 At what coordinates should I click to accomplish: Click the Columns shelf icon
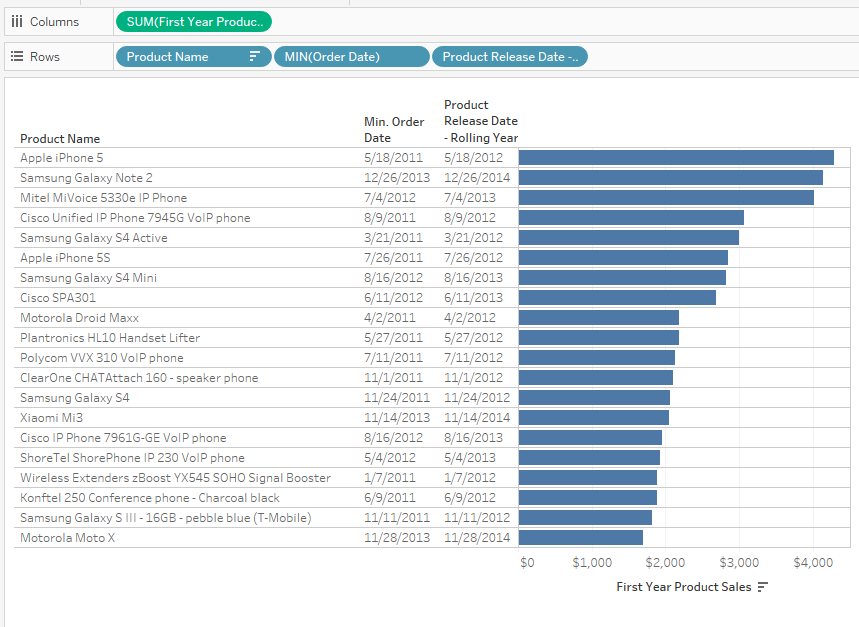coord(17,21)
